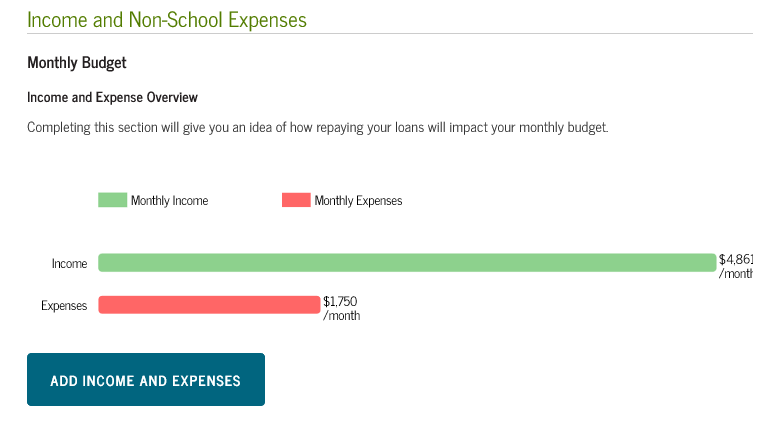
Task: Click the $4,861 income value label
Action: tap(735, 259)
